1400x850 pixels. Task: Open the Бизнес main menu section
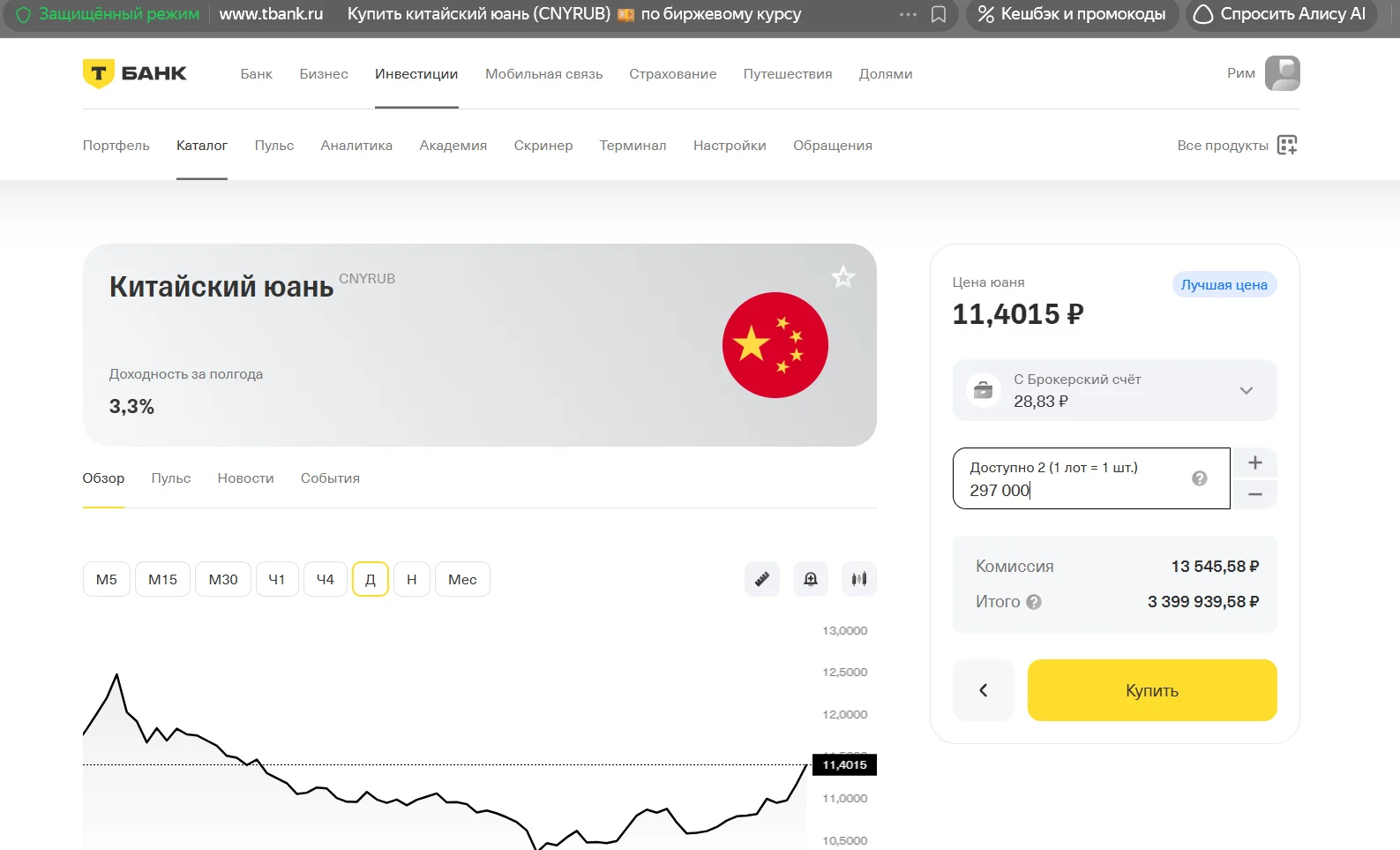[x=324, y=74]
